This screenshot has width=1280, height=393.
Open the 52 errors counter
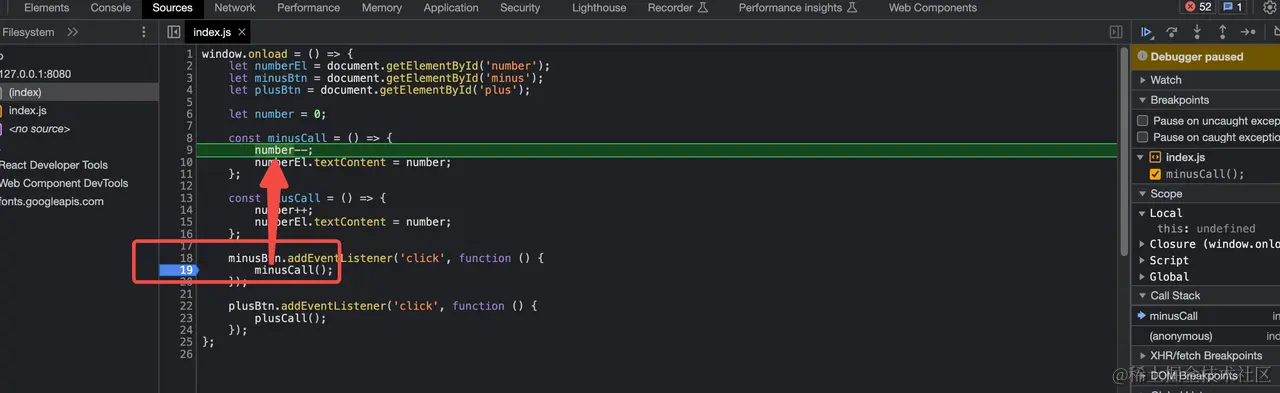point(1197,7)
